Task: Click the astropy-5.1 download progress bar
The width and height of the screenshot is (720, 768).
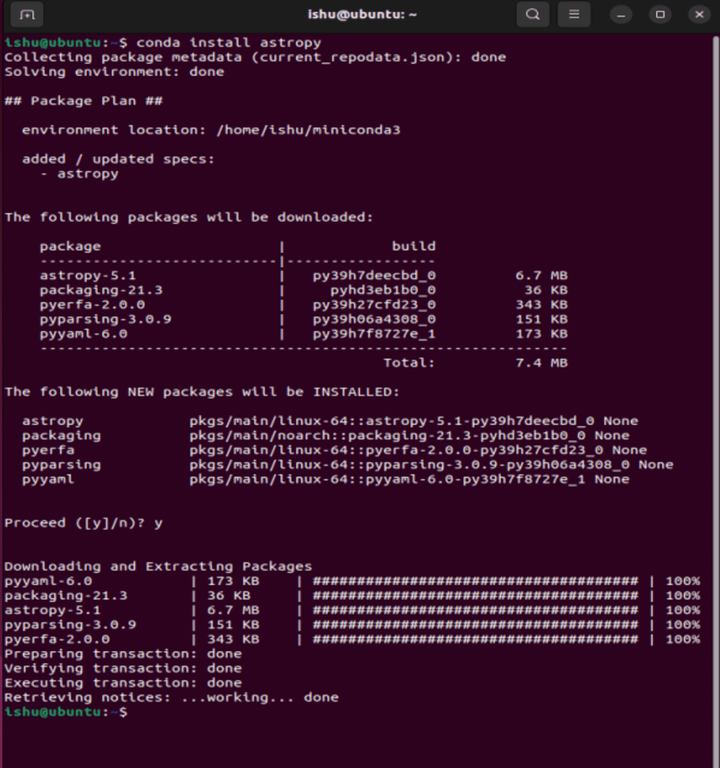Action: (475, 610)
